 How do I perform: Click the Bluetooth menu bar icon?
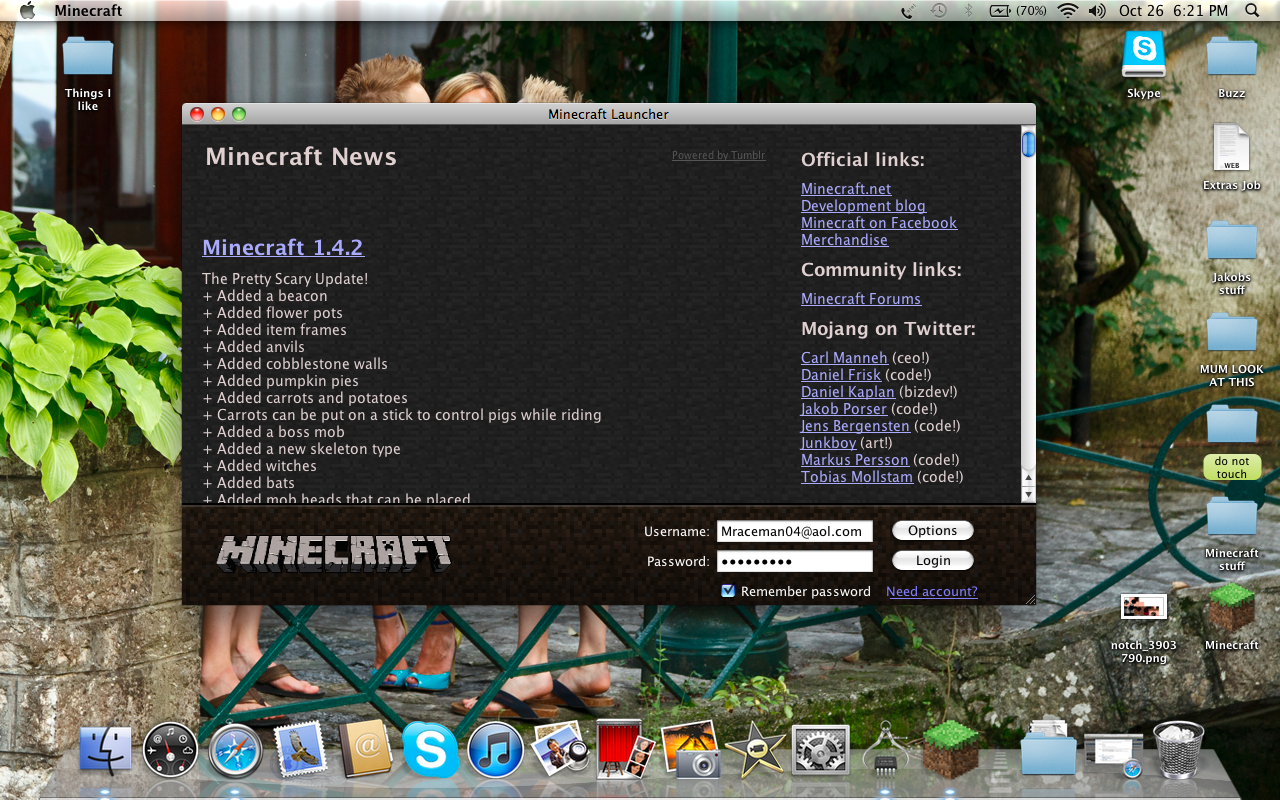[x=968, y=11]
